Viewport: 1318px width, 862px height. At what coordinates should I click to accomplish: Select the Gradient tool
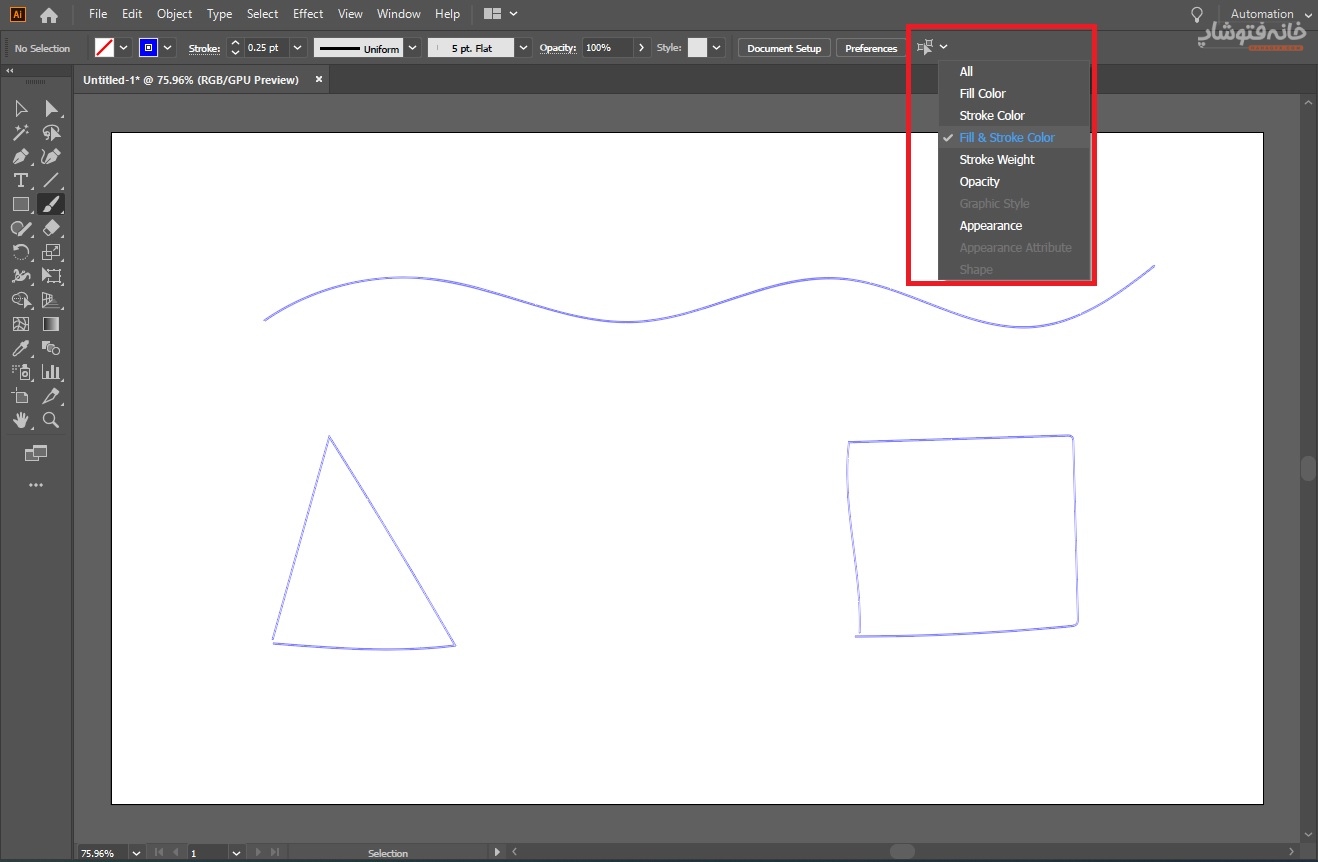pyautogui.click(x=51, y=324)
